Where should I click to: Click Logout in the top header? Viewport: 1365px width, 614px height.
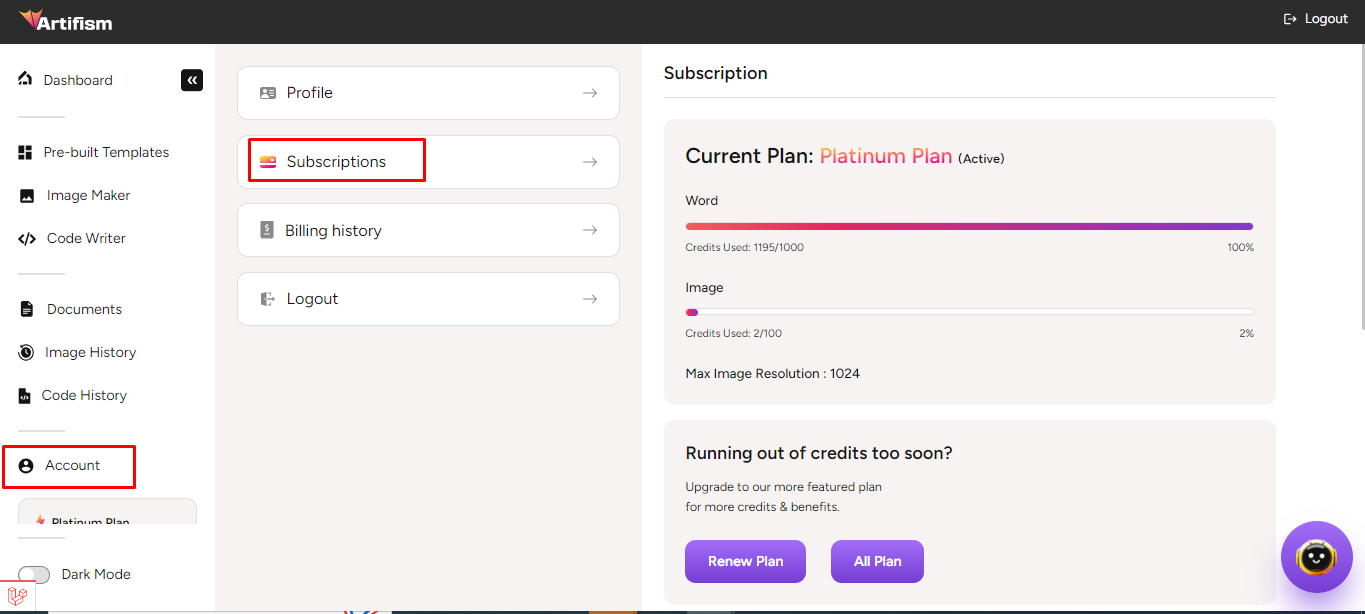[1316, 19]
